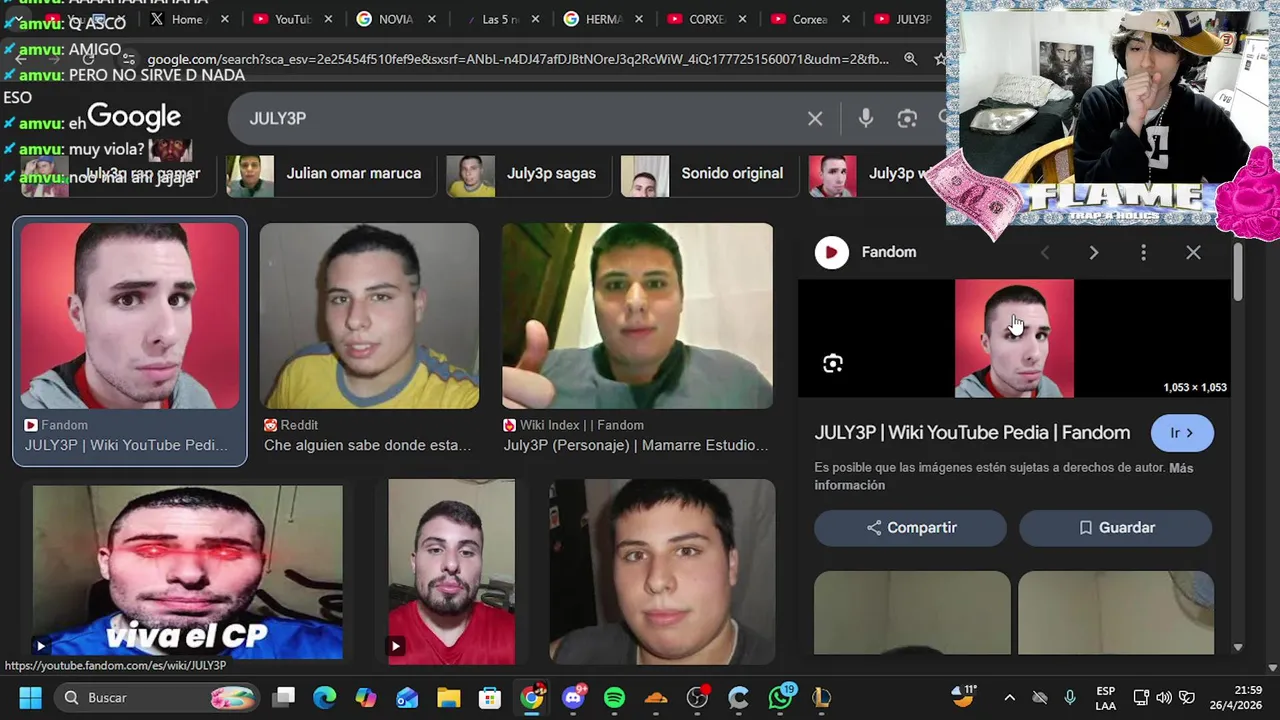Viewport: 1280px width, 720px height.
Task: Click the Buscar taskbar search box
Action: [x=156, y=697]
